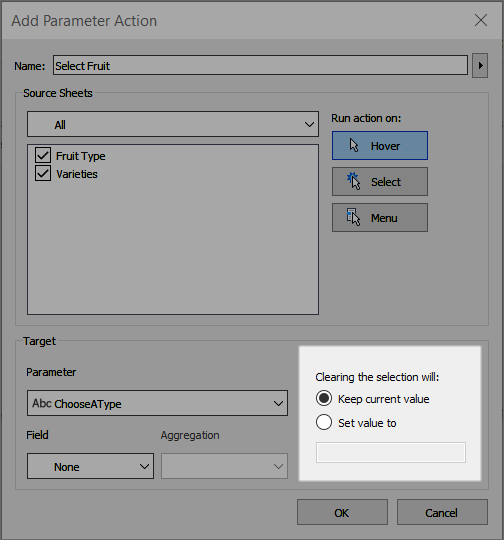
Task: Click into the Name text field
Action: click(260, 65)
